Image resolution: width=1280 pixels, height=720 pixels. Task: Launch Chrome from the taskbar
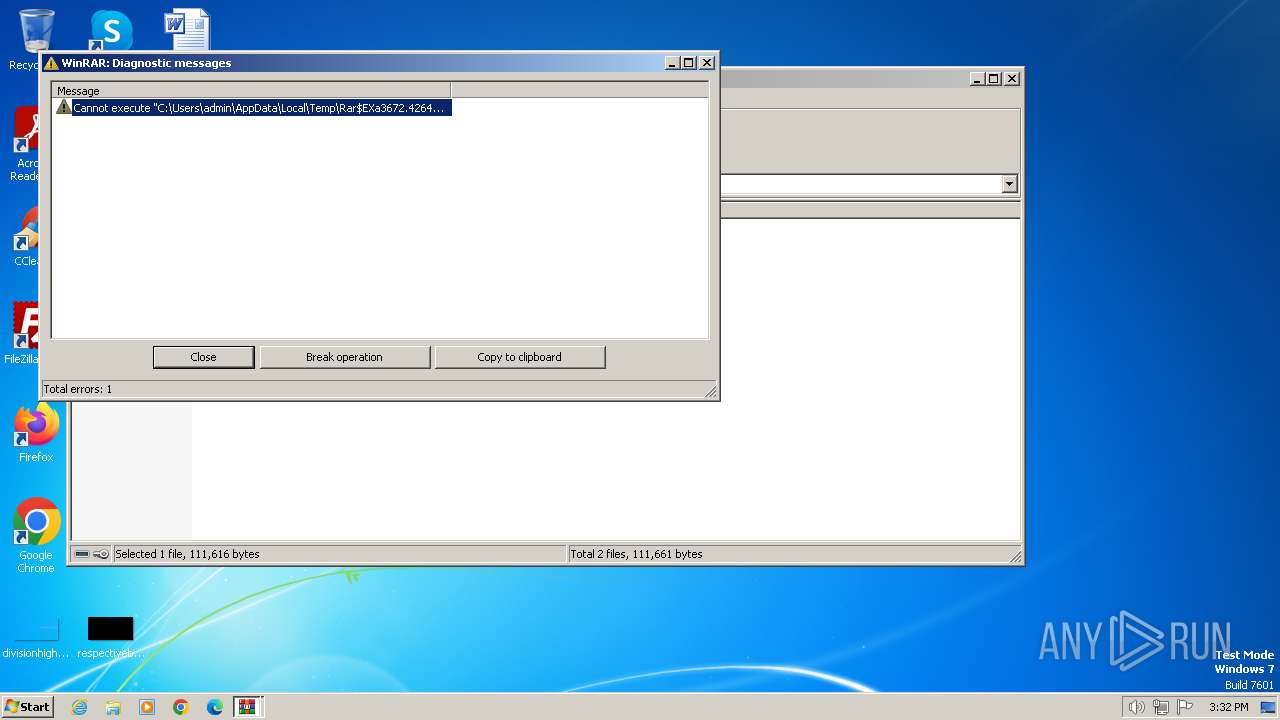(181, 707)
